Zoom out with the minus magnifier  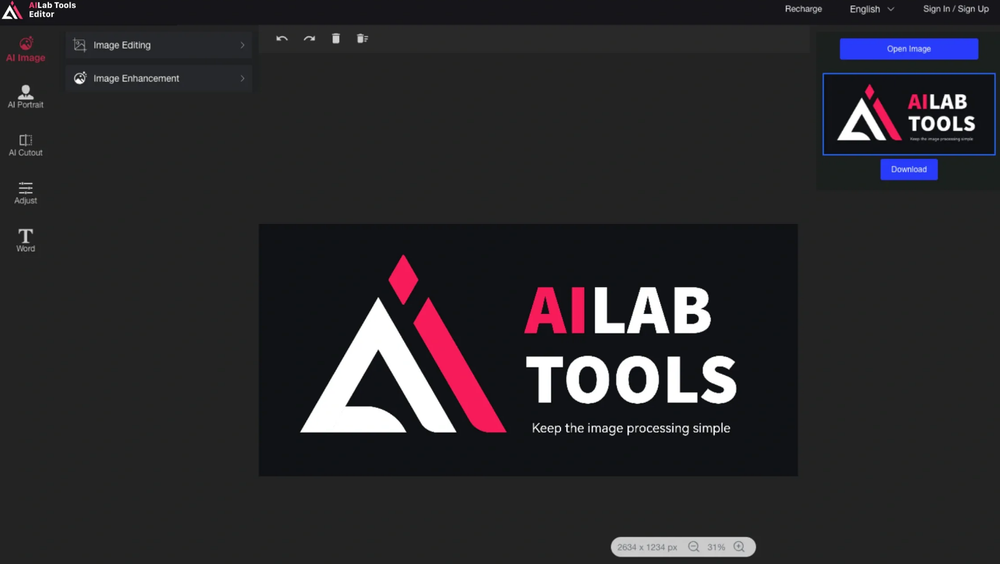pos(694,547)
